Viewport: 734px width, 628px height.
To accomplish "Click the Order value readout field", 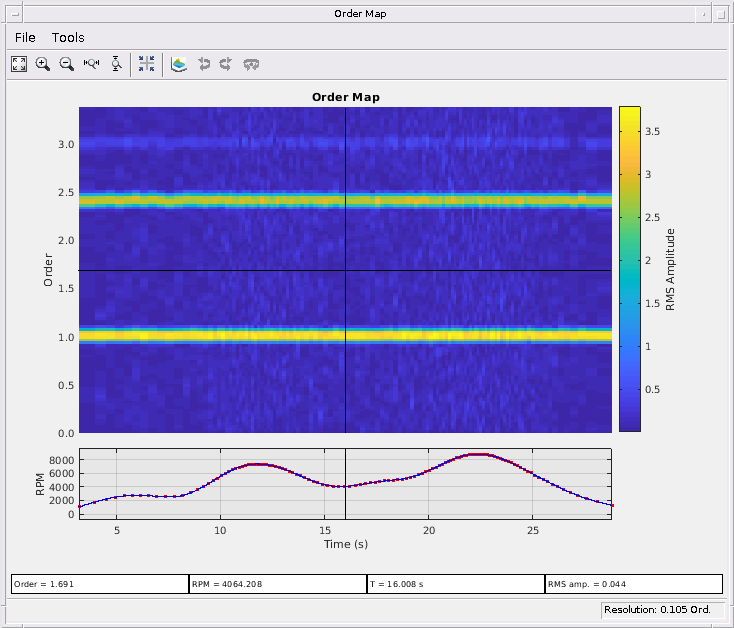I will point(99,583).
